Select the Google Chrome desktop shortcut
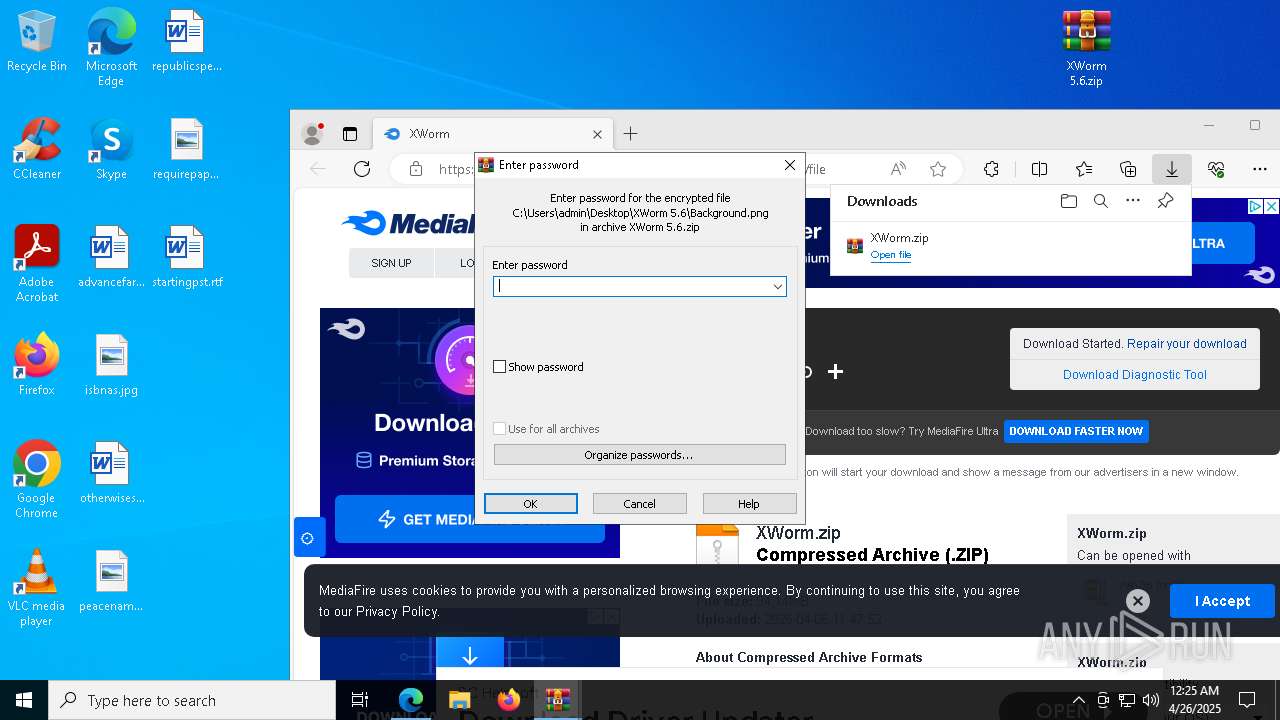 click(37, 480)
